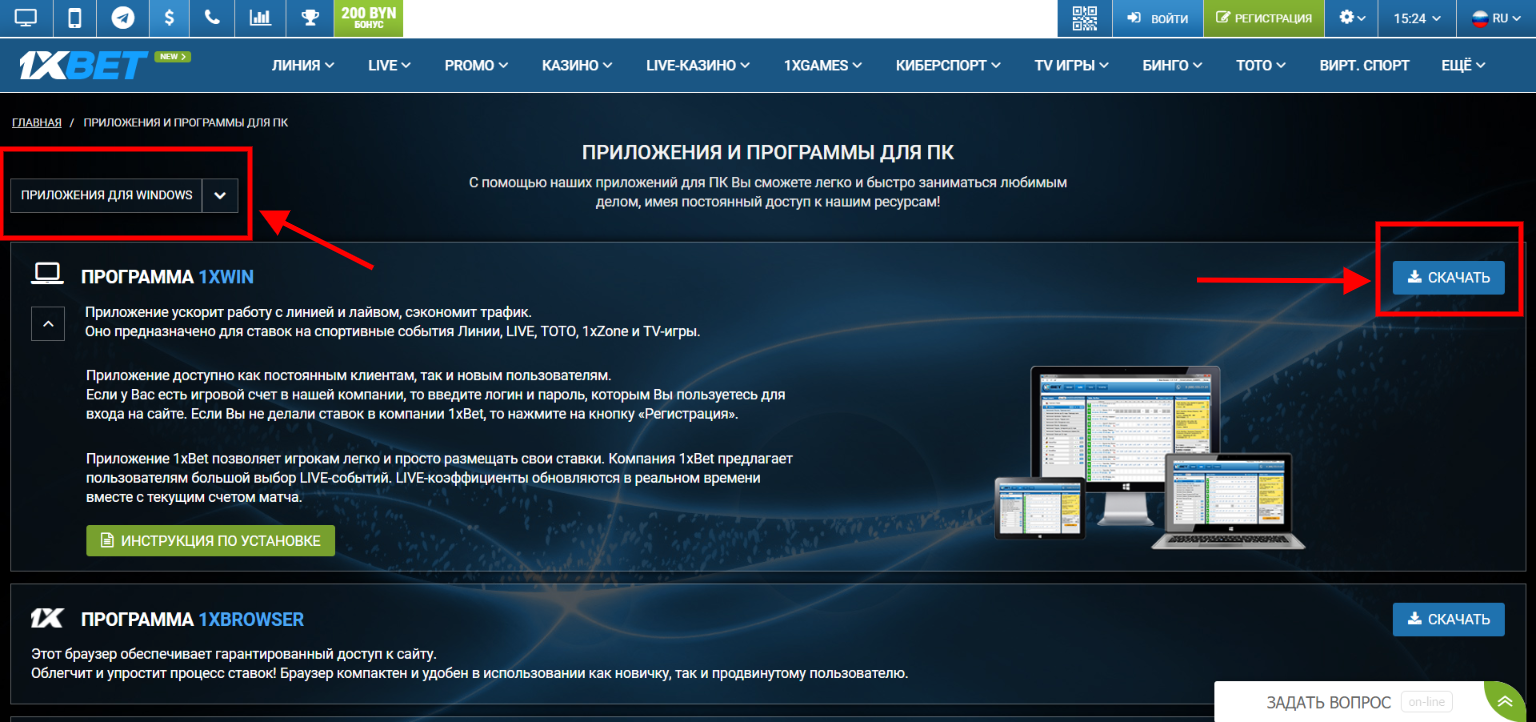
Task: Click the Главная breadcrumb link
Action: pyautogui.click(x=37, y=122)
